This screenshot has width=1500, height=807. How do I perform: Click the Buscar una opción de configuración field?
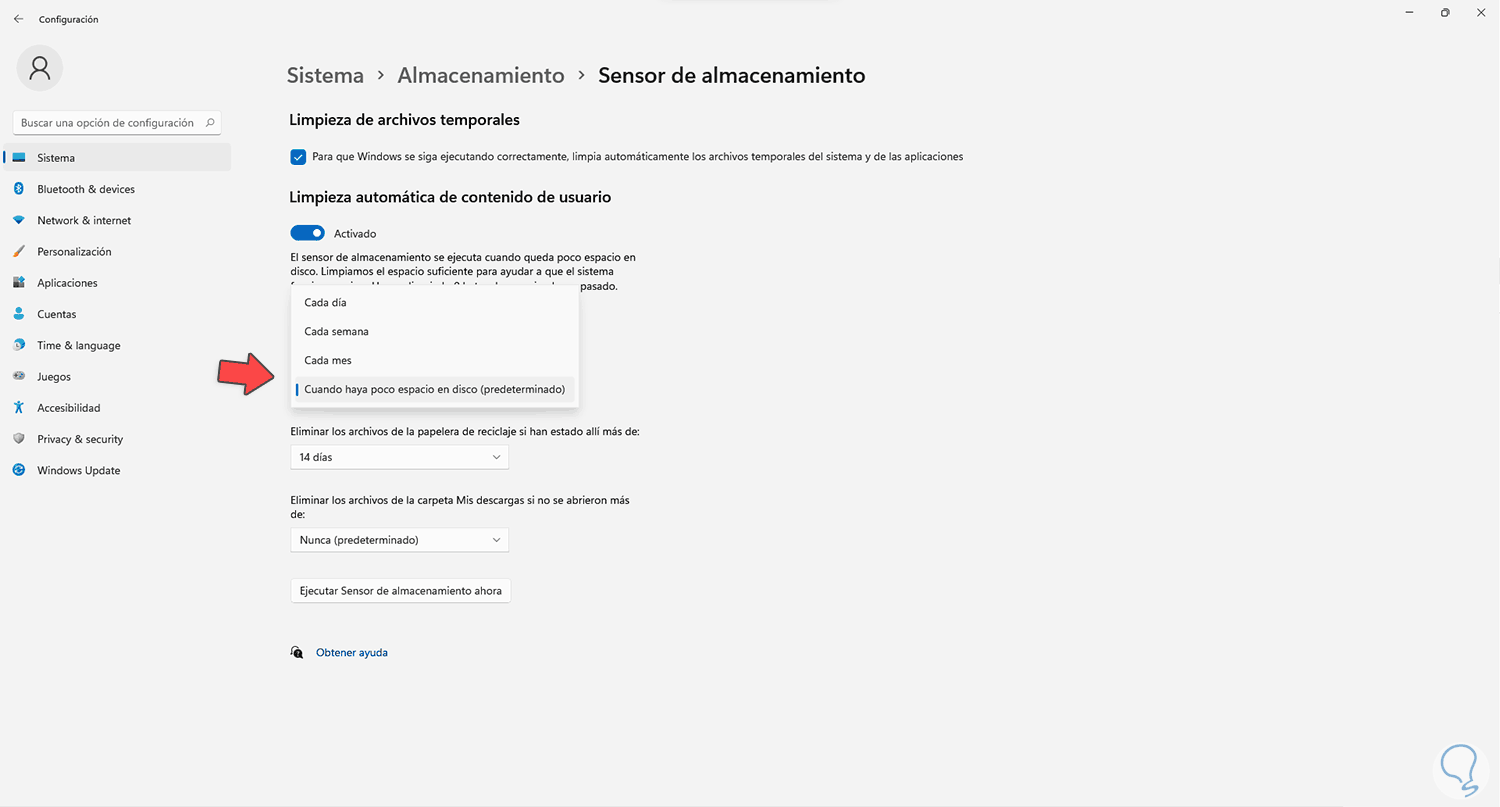(x=108, y=123)
